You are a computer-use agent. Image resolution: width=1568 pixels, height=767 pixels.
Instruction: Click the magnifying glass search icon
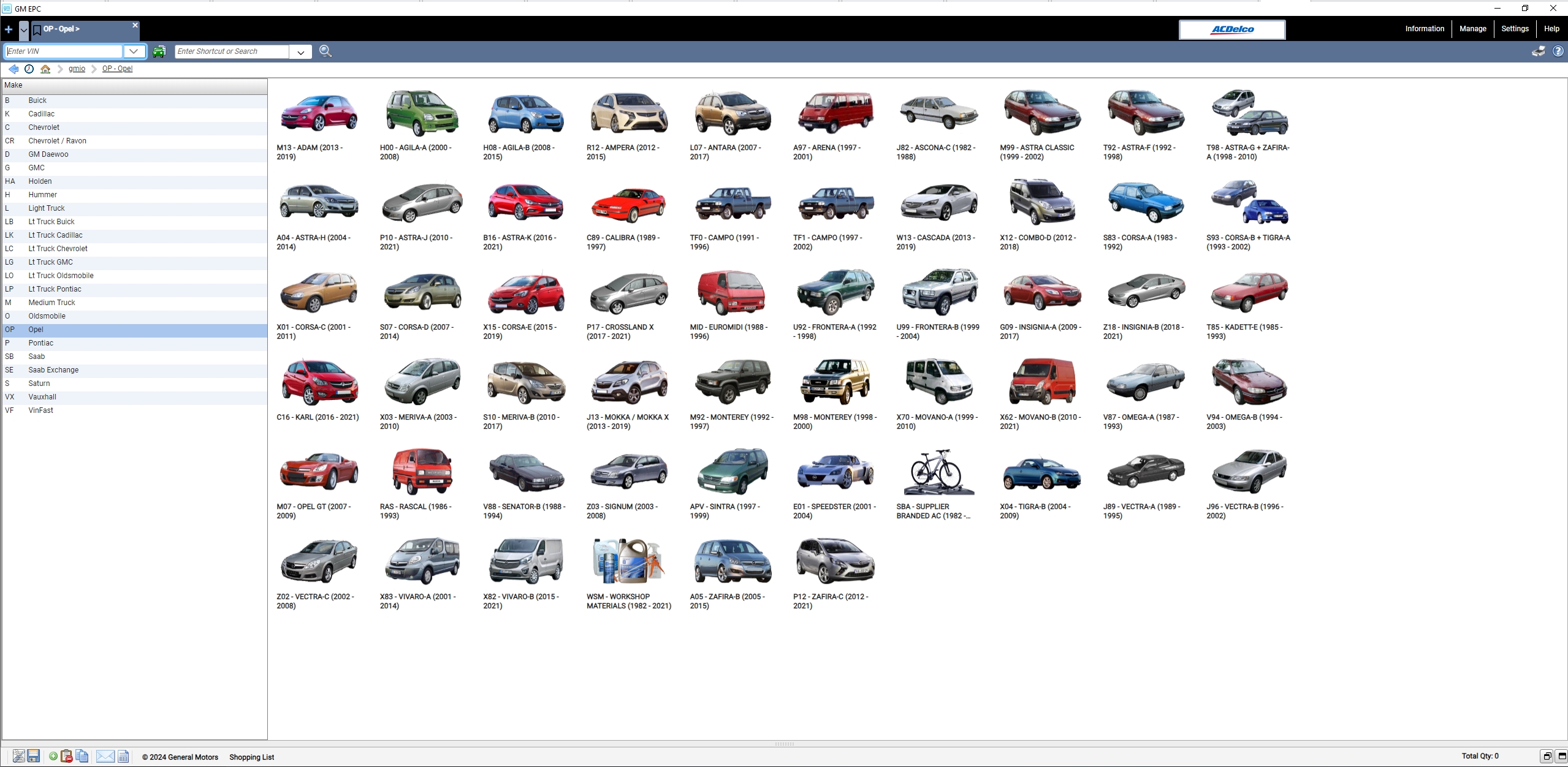pos(325,51)
